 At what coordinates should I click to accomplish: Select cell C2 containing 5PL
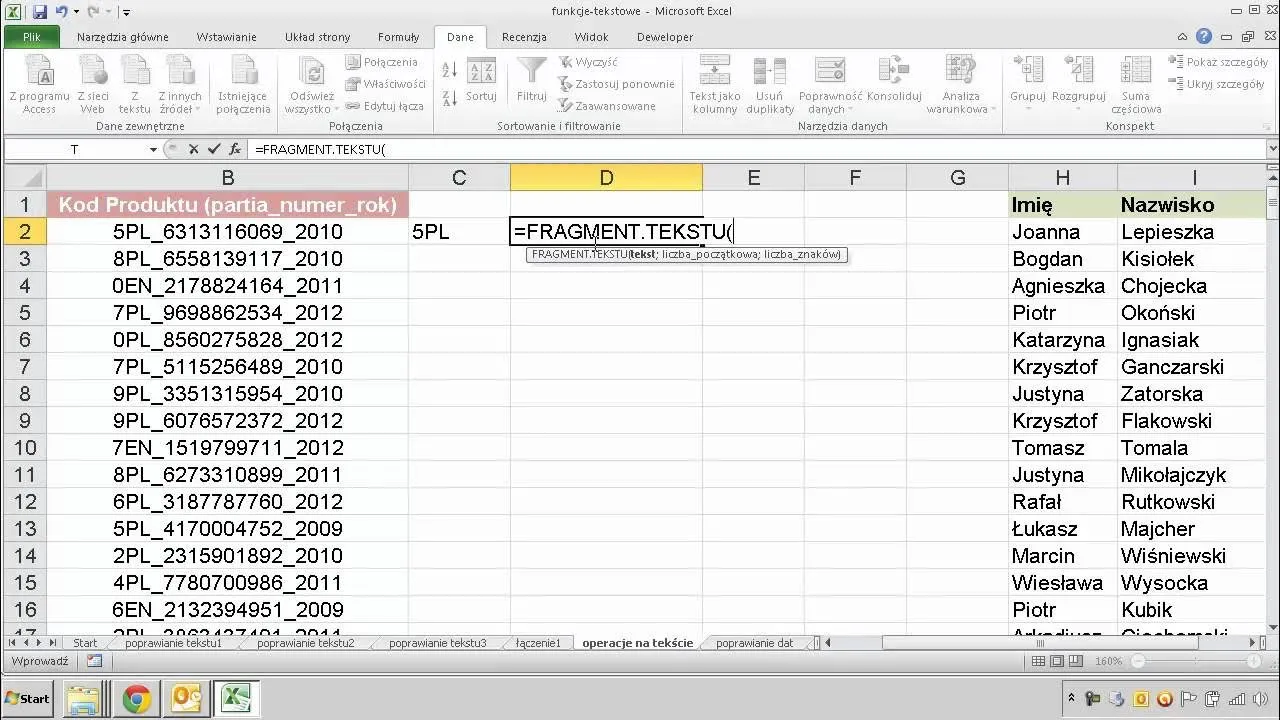tap(459, 231)
